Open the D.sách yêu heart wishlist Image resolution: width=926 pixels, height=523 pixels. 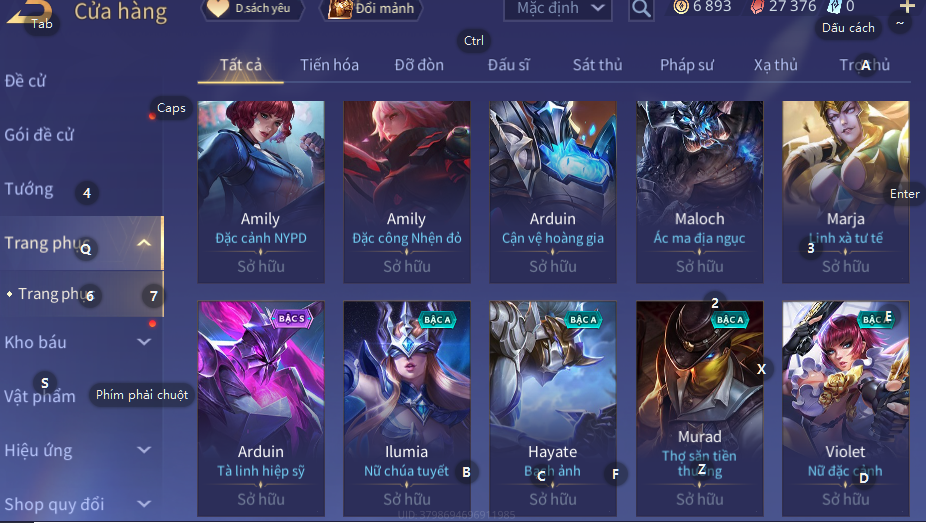(254, 8)
